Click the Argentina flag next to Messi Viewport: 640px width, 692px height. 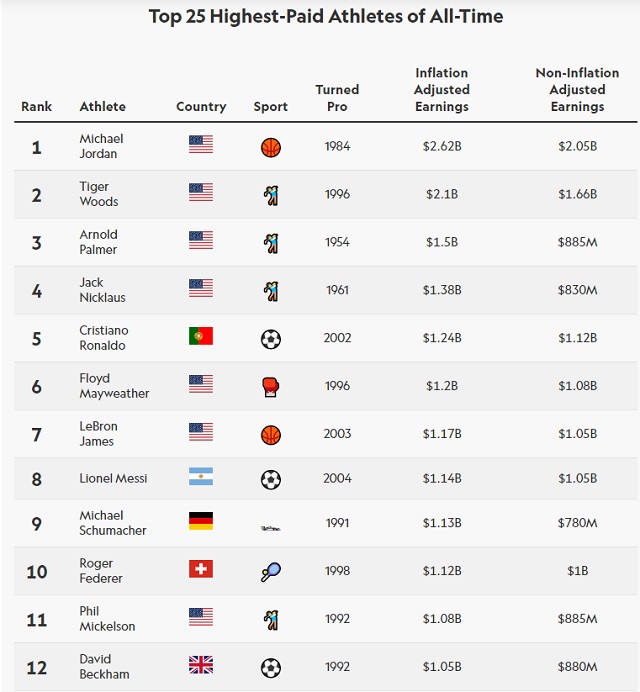[201, 477]
